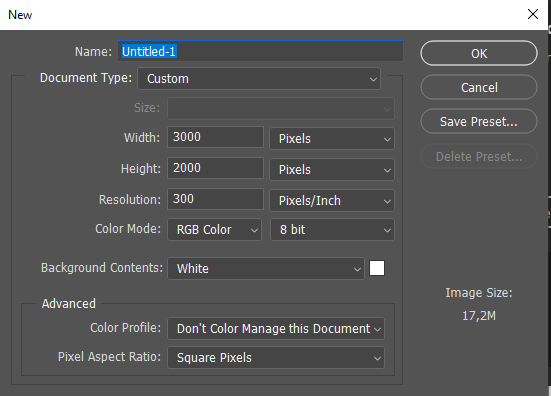
Task: Close the New dialog window
Action: tap(533, 14)
